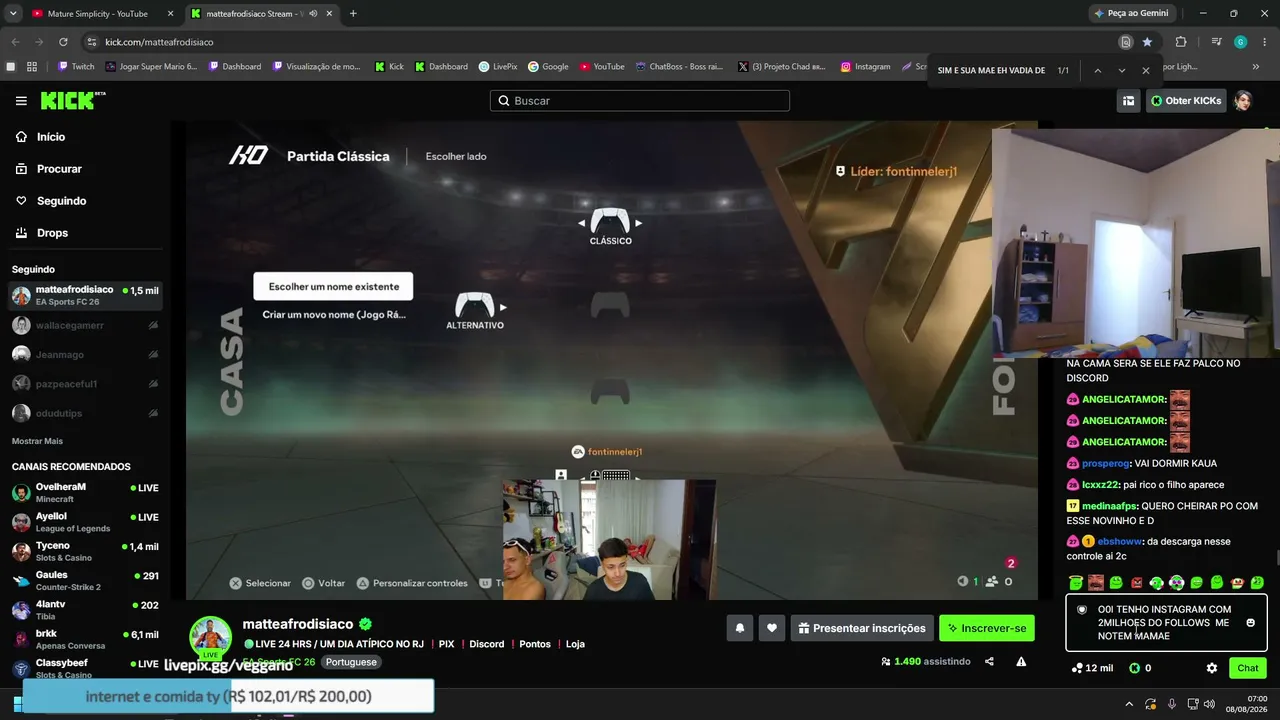Open the Kick sidebar hamburger menu

click(x=21, y=101)
